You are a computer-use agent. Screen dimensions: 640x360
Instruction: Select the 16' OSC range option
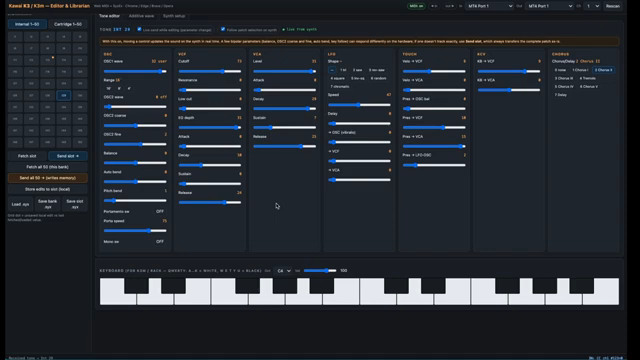[109, 89]
